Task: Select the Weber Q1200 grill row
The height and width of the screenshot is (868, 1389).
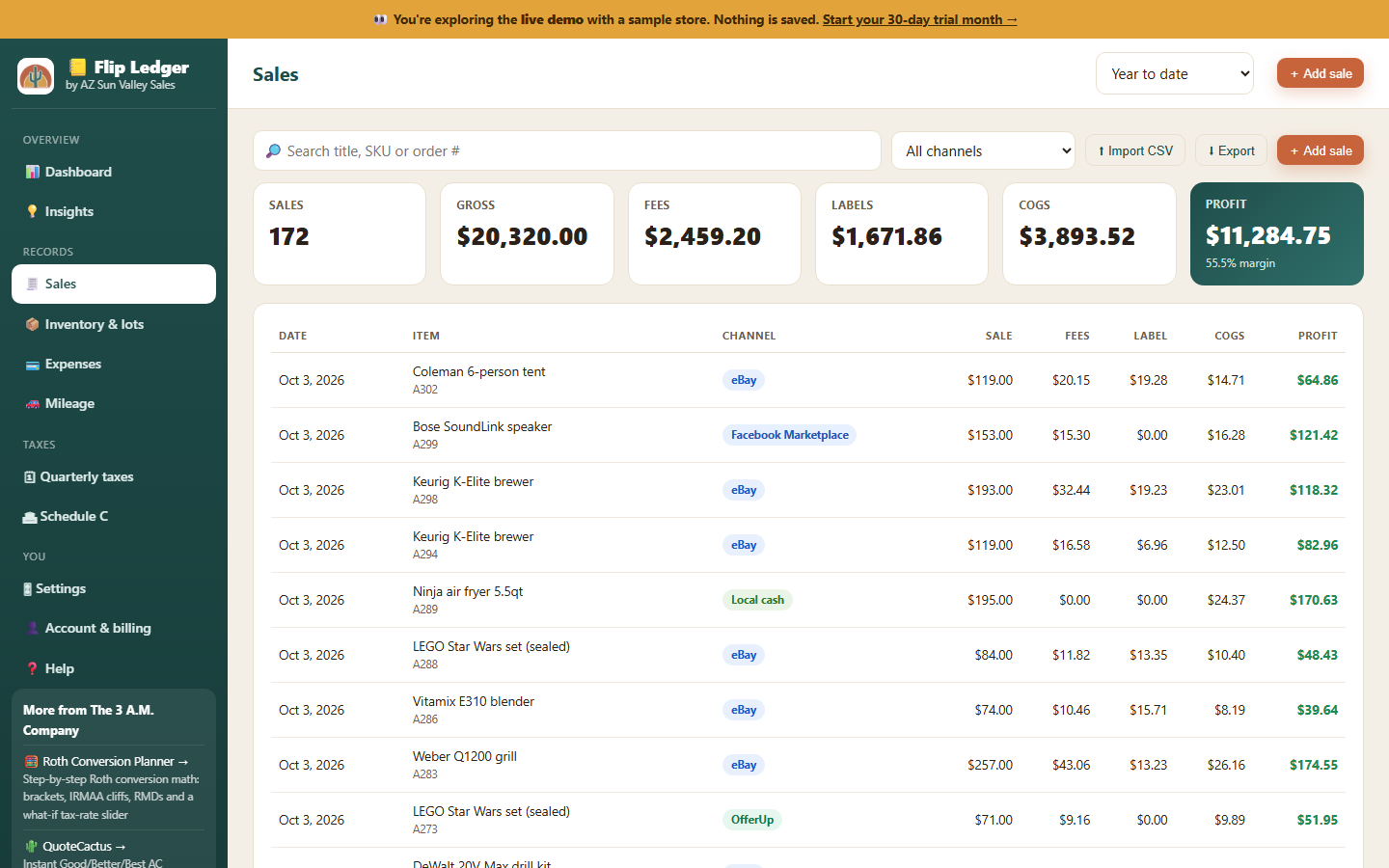Action: click(x=808, y=765)
